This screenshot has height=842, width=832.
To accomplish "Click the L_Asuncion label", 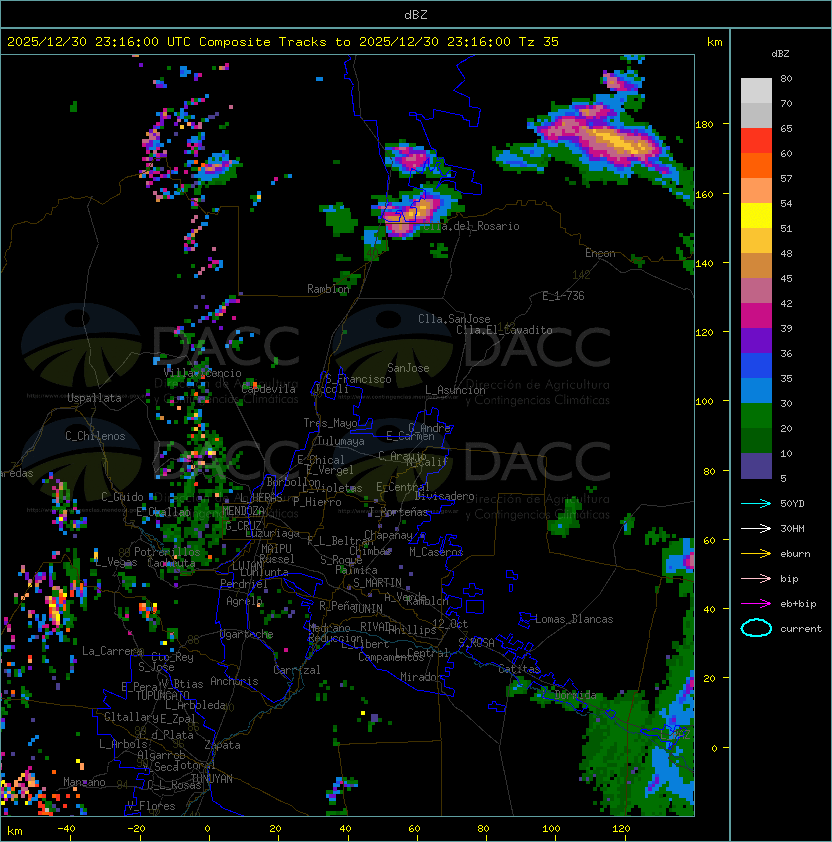I will (455, 390).
